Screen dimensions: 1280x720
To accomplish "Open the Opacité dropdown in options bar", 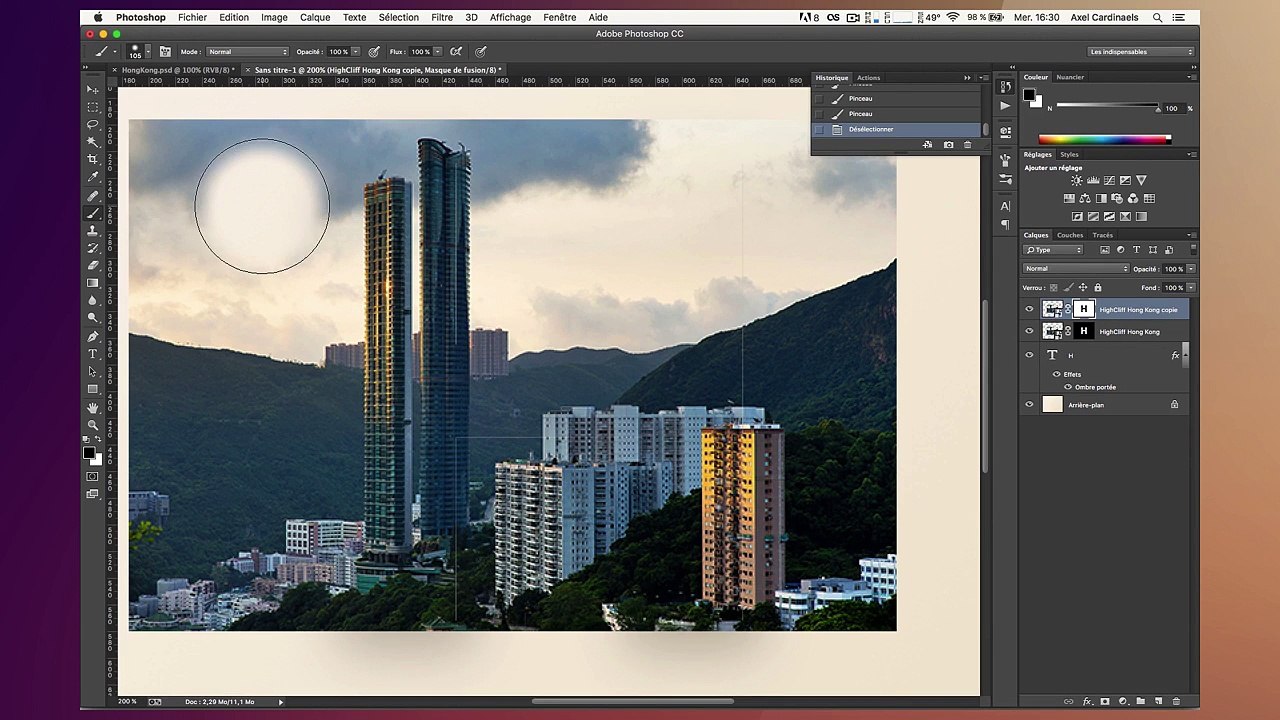I will point(355,52).
